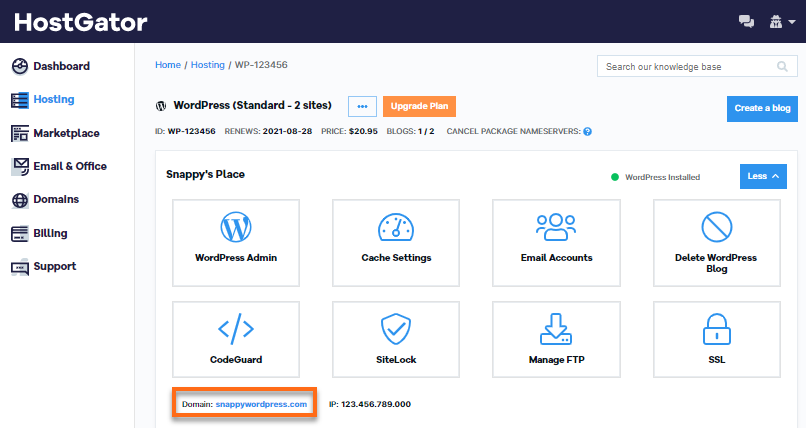The height and width of the screenshot is (428, 806).
Task: Click the green WordPress Installed status dot
Action: (x=615, y=177)
